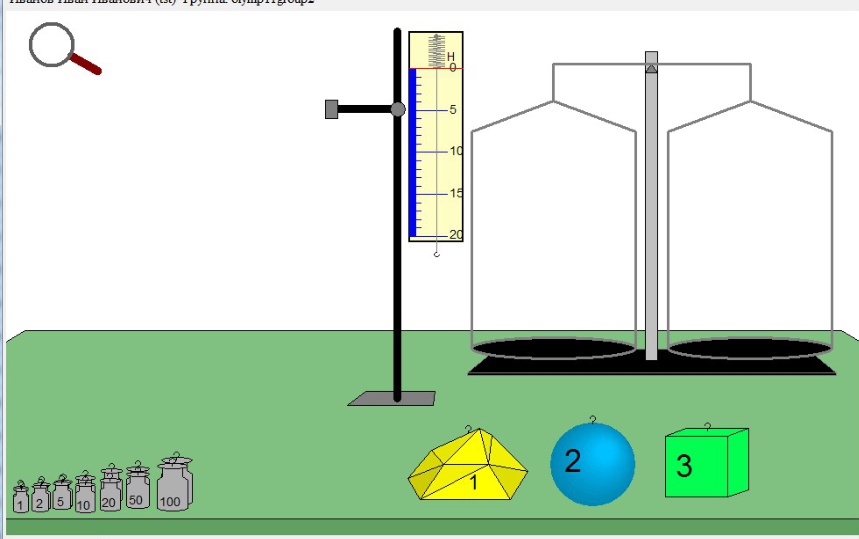Click the dynamometer spring at top

[x=437, y=50]
